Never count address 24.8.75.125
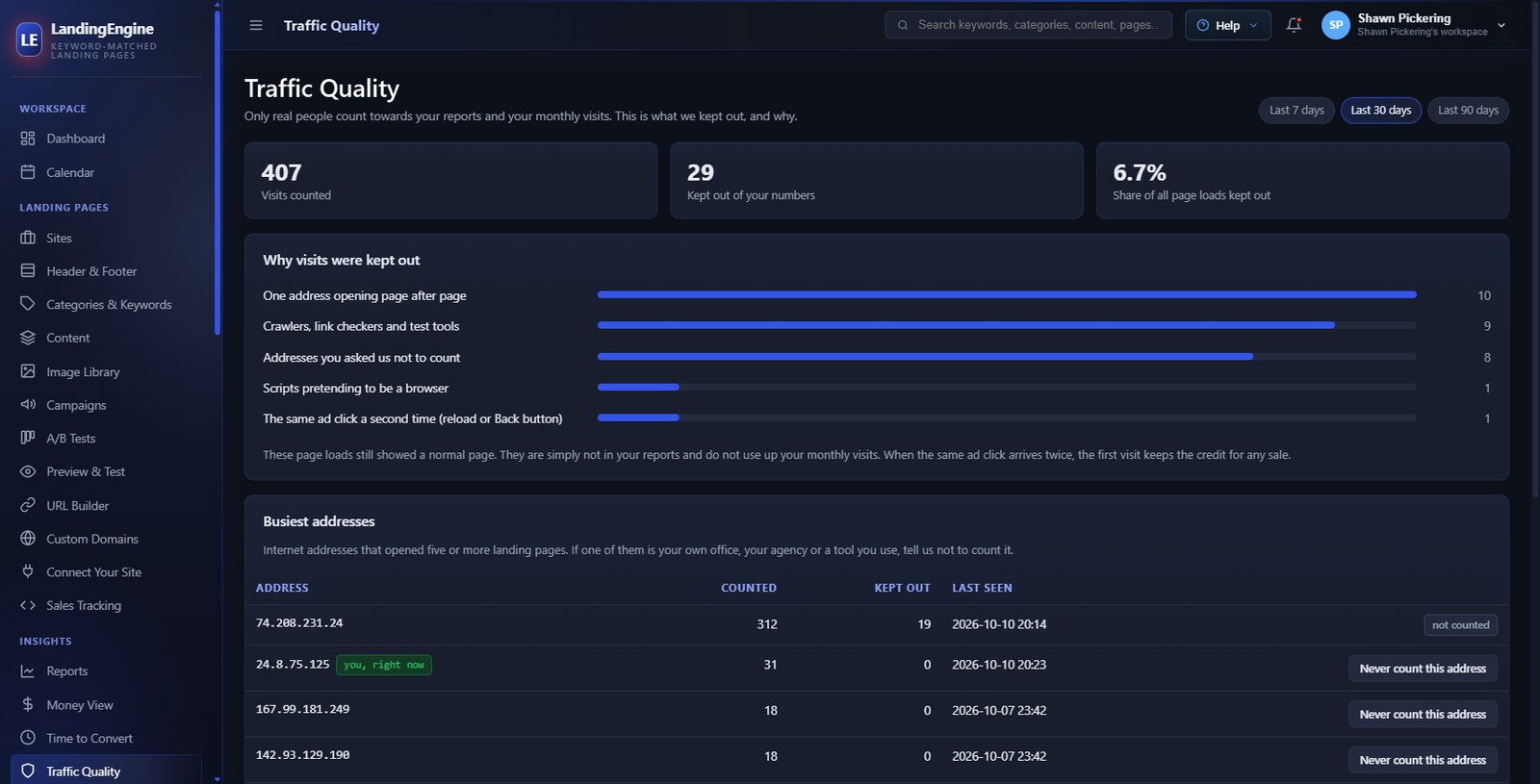The height and width of the screenshot is (784, 1540). [1423, 669]
